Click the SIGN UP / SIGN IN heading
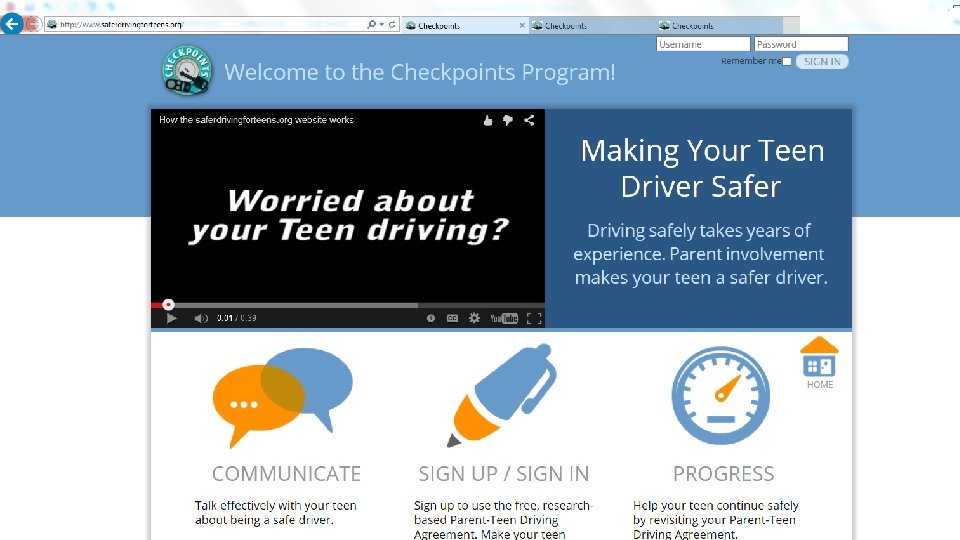Screen dimensions: 960x540 (x=504, y=474)
